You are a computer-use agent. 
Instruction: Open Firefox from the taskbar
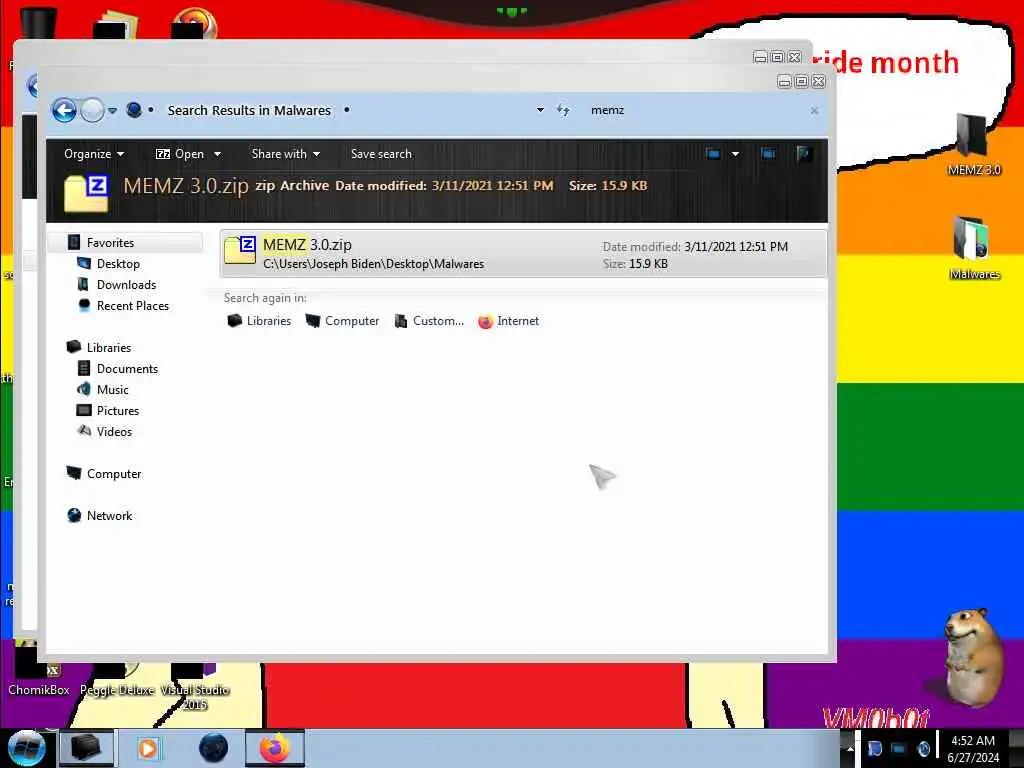[x=275, y=748]
